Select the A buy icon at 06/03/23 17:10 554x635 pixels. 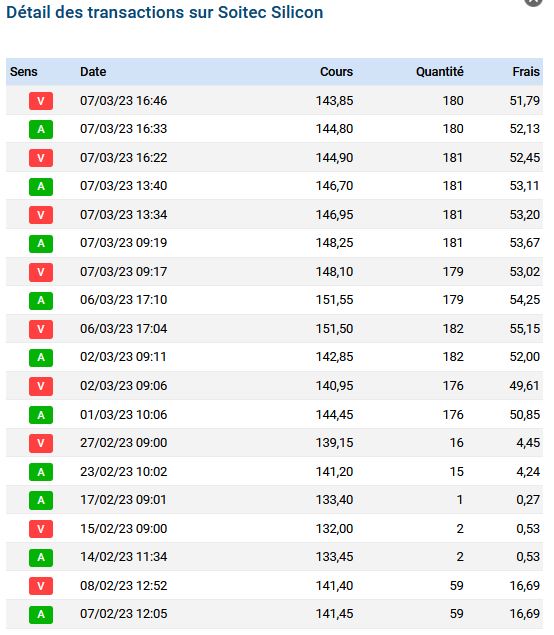[x=41, y=300]
